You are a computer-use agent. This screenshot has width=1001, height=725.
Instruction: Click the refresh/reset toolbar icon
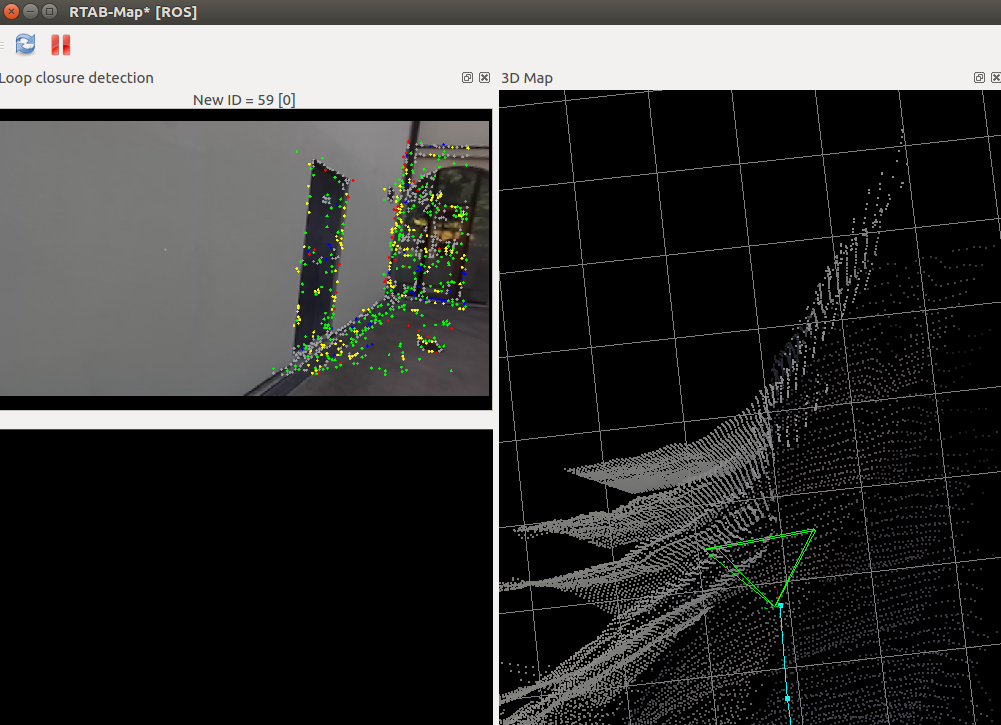click(25, 45)
